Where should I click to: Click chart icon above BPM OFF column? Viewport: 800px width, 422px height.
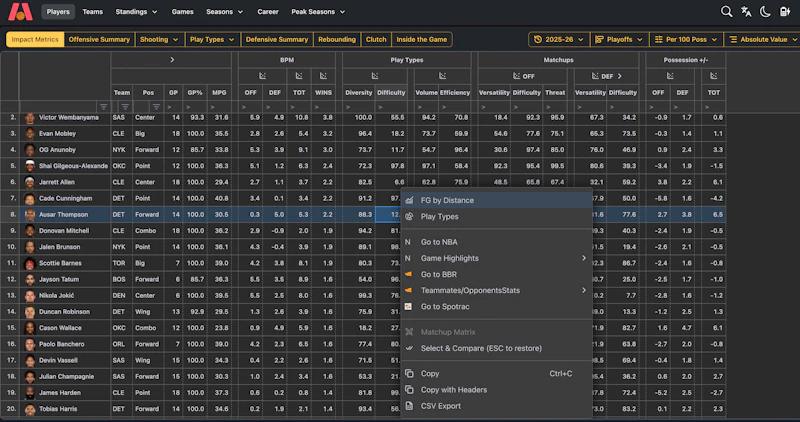(262, 76)
